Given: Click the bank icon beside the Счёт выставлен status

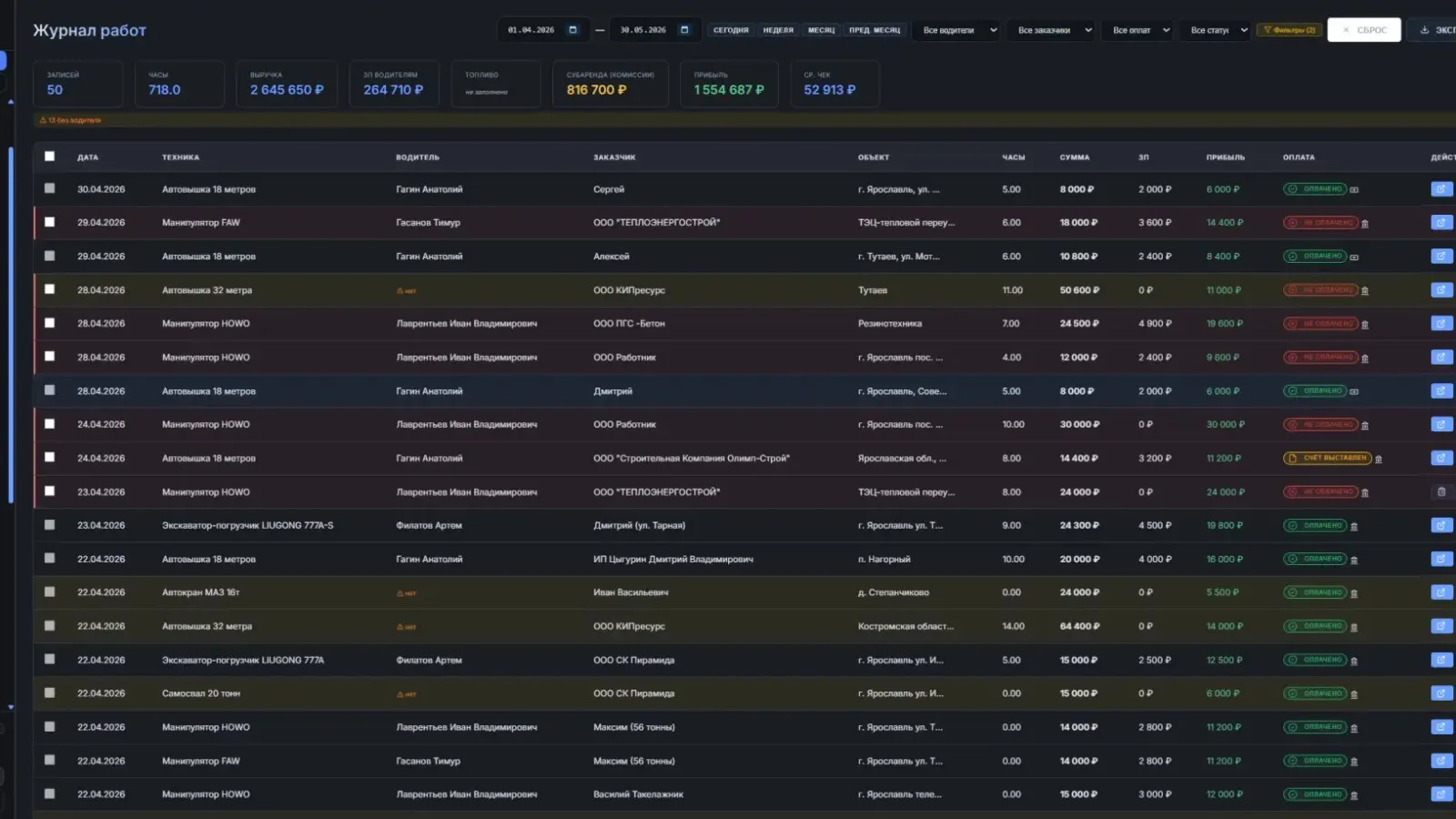Looking at the screenshot, I should click(1379, 459).
